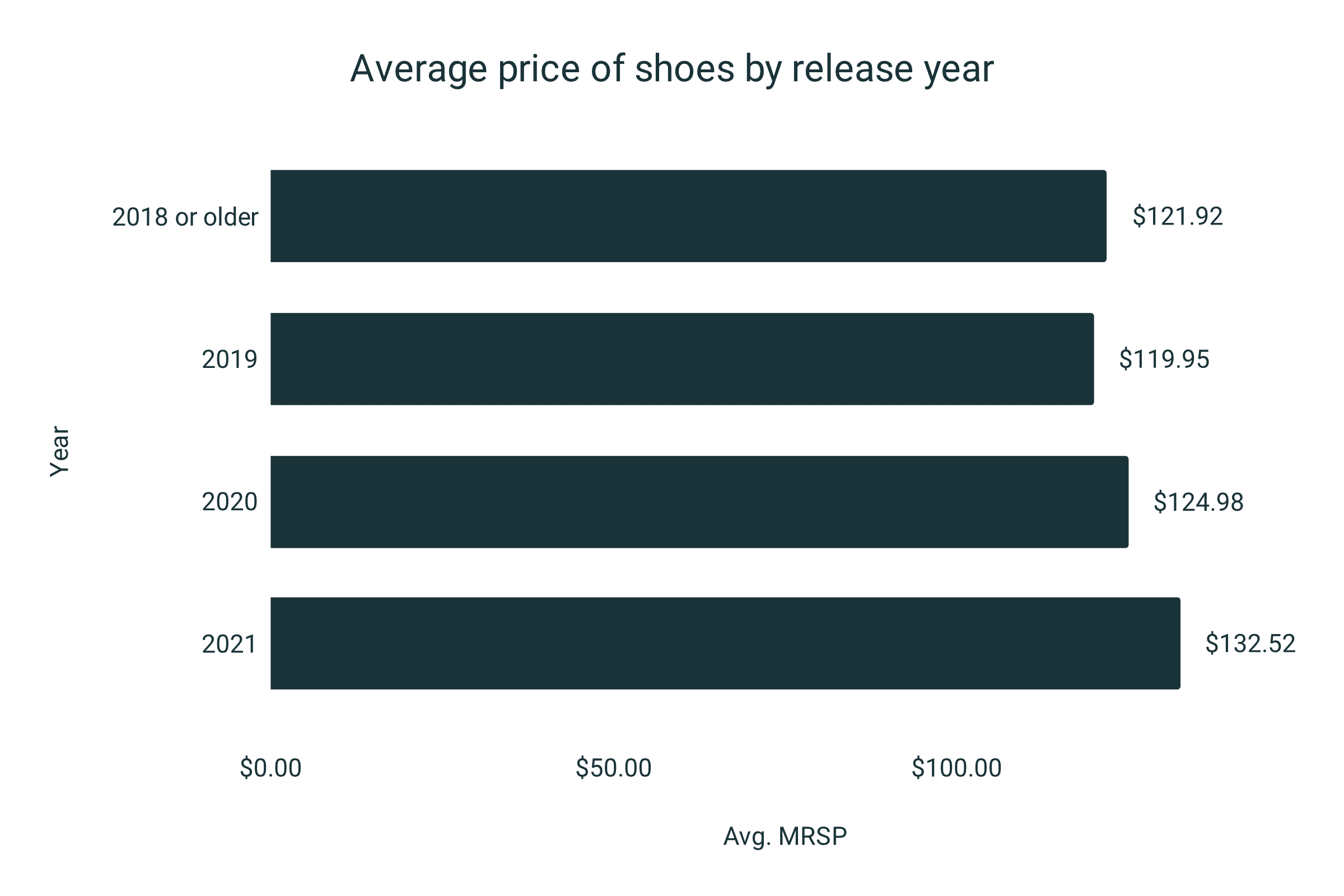
Task: Click the chart title about average shoe price
Action: 672,69
